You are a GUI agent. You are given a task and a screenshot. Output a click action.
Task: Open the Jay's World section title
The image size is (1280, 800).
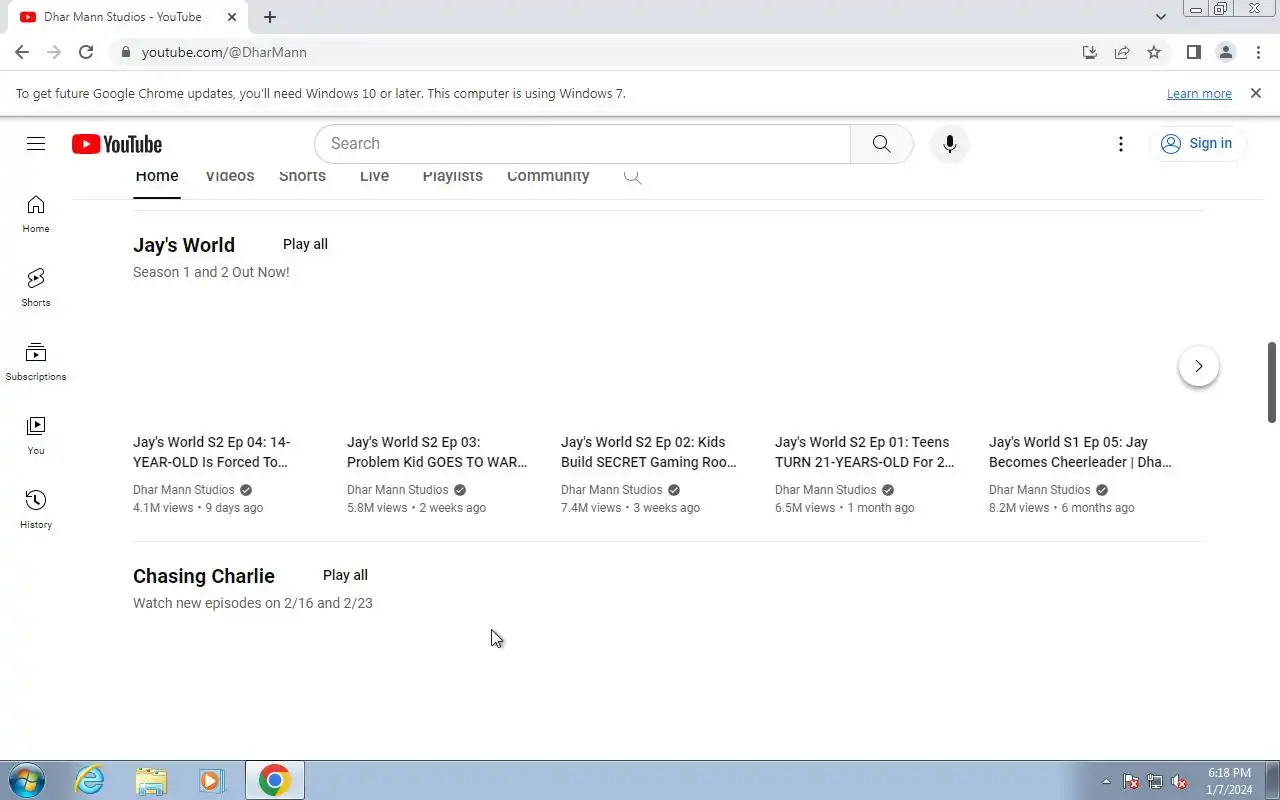184,245
